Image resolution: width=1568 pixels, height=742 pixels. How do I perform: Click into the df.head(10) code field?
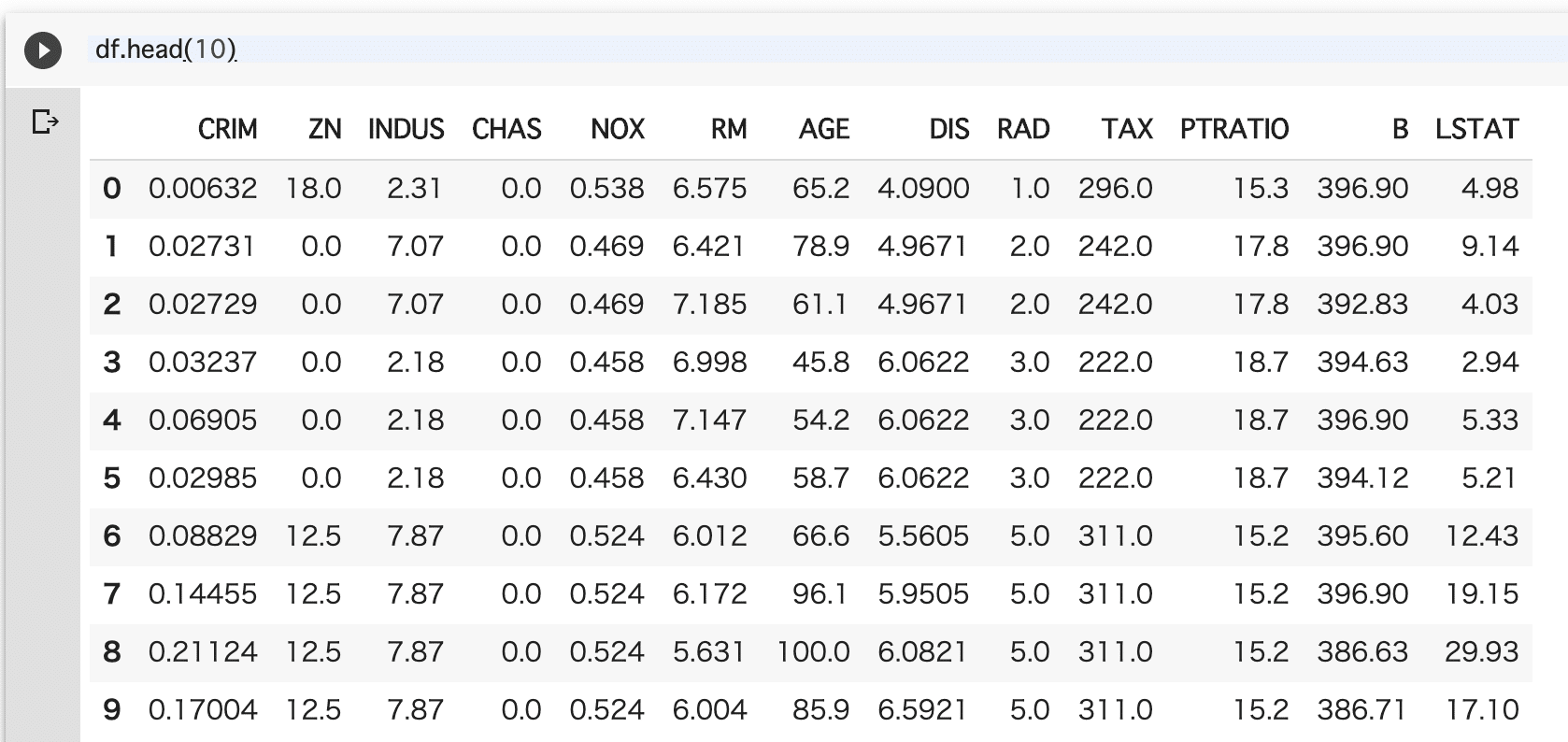pyautogui.click(x=827, y=50)
